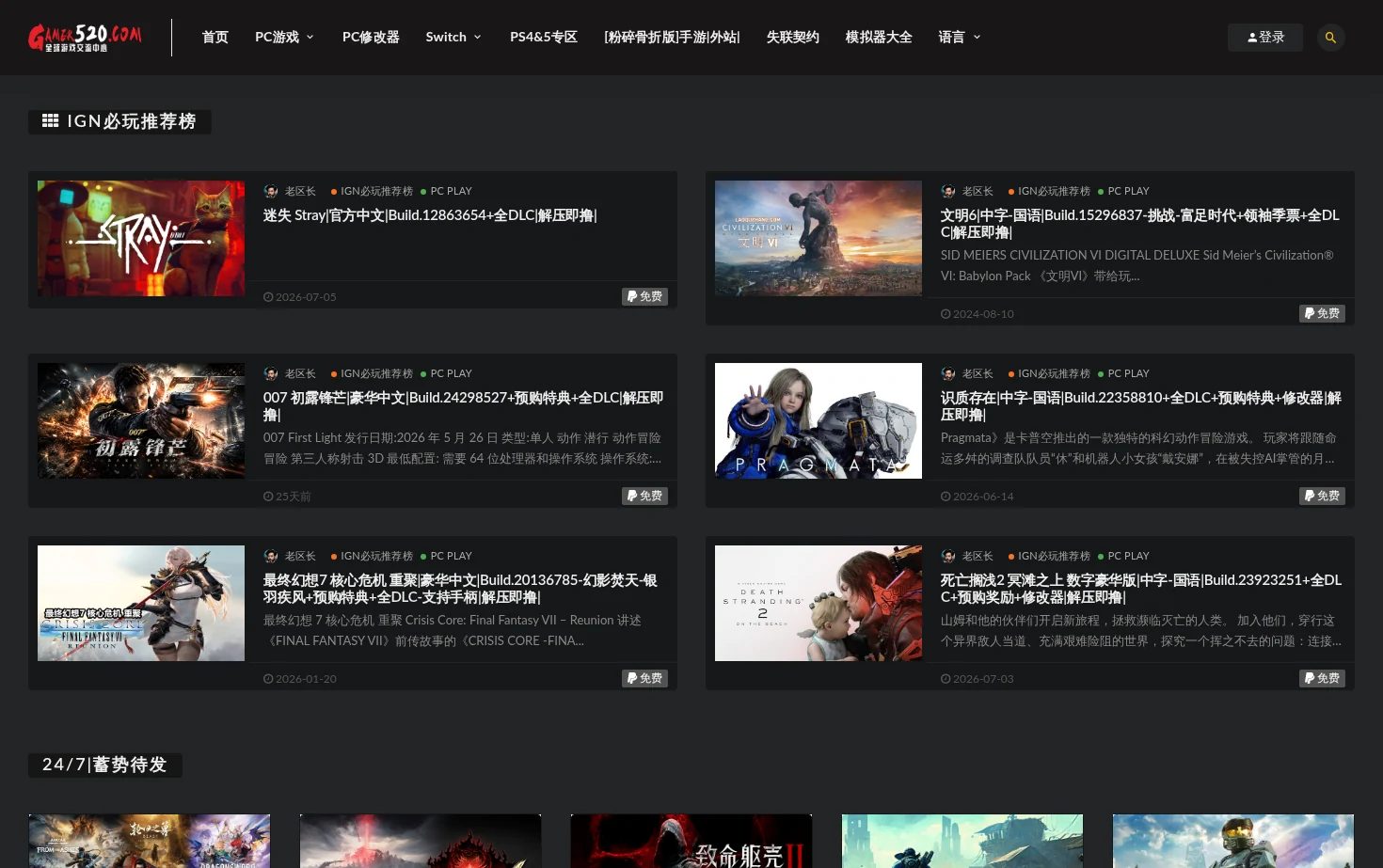The image size is (1383, 868).
Task: Open the PS4&5专区 menu item
Action: coord(544,38)
